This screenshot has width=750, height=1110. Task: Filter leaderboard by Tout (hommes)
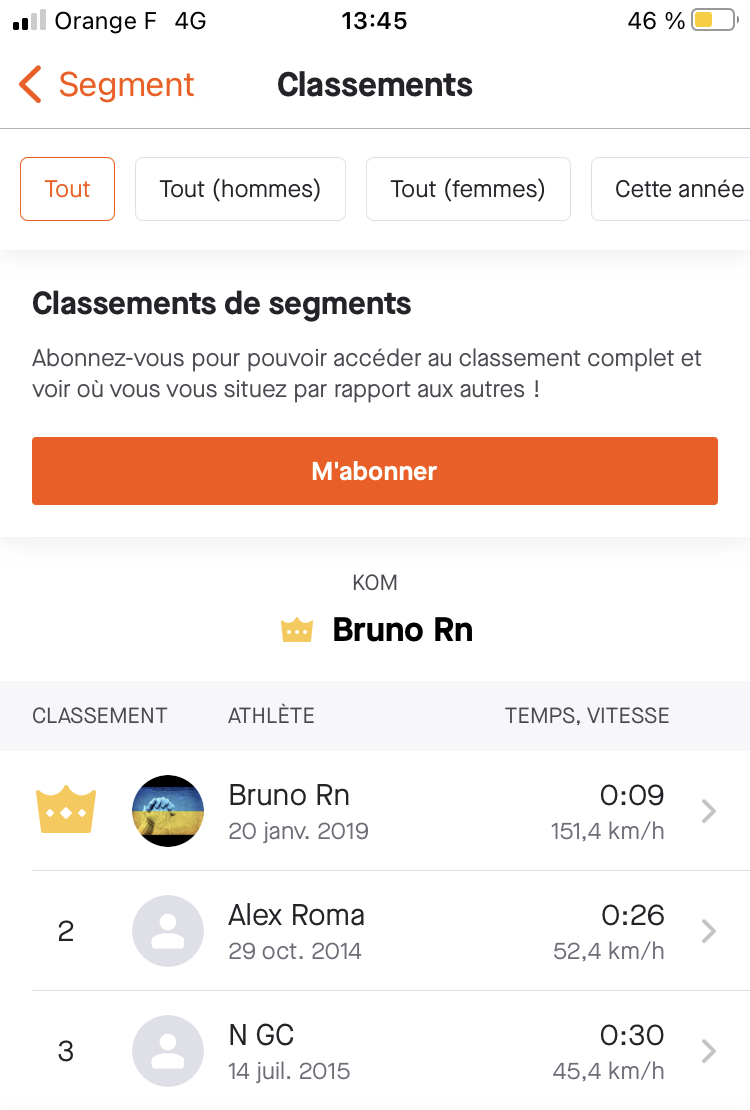(240, 189)
